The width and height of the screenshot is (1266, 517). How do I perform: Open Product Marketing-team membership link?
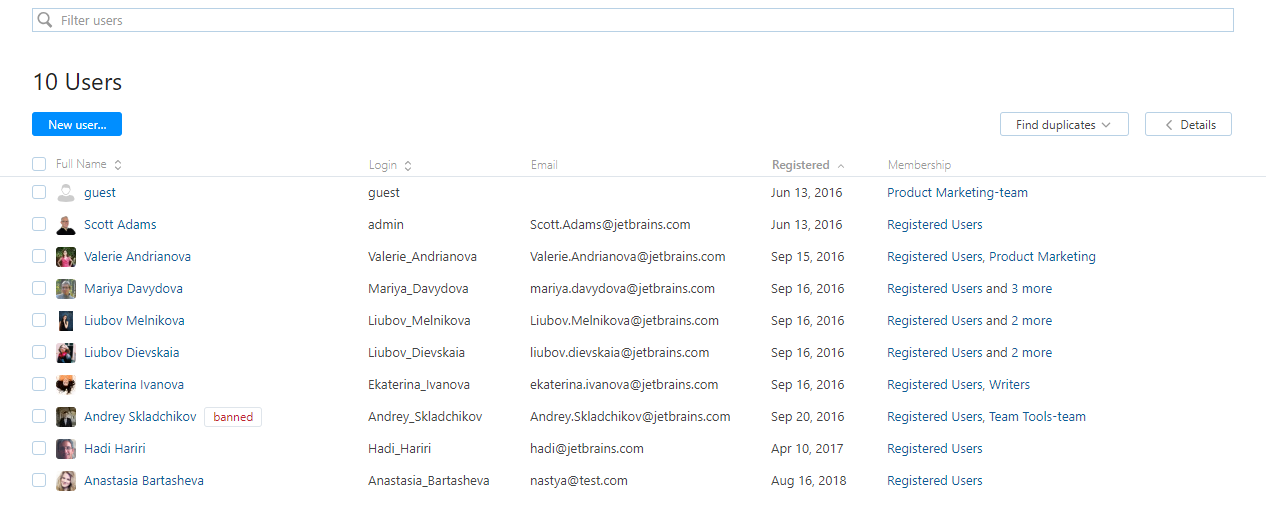[957, 193]
